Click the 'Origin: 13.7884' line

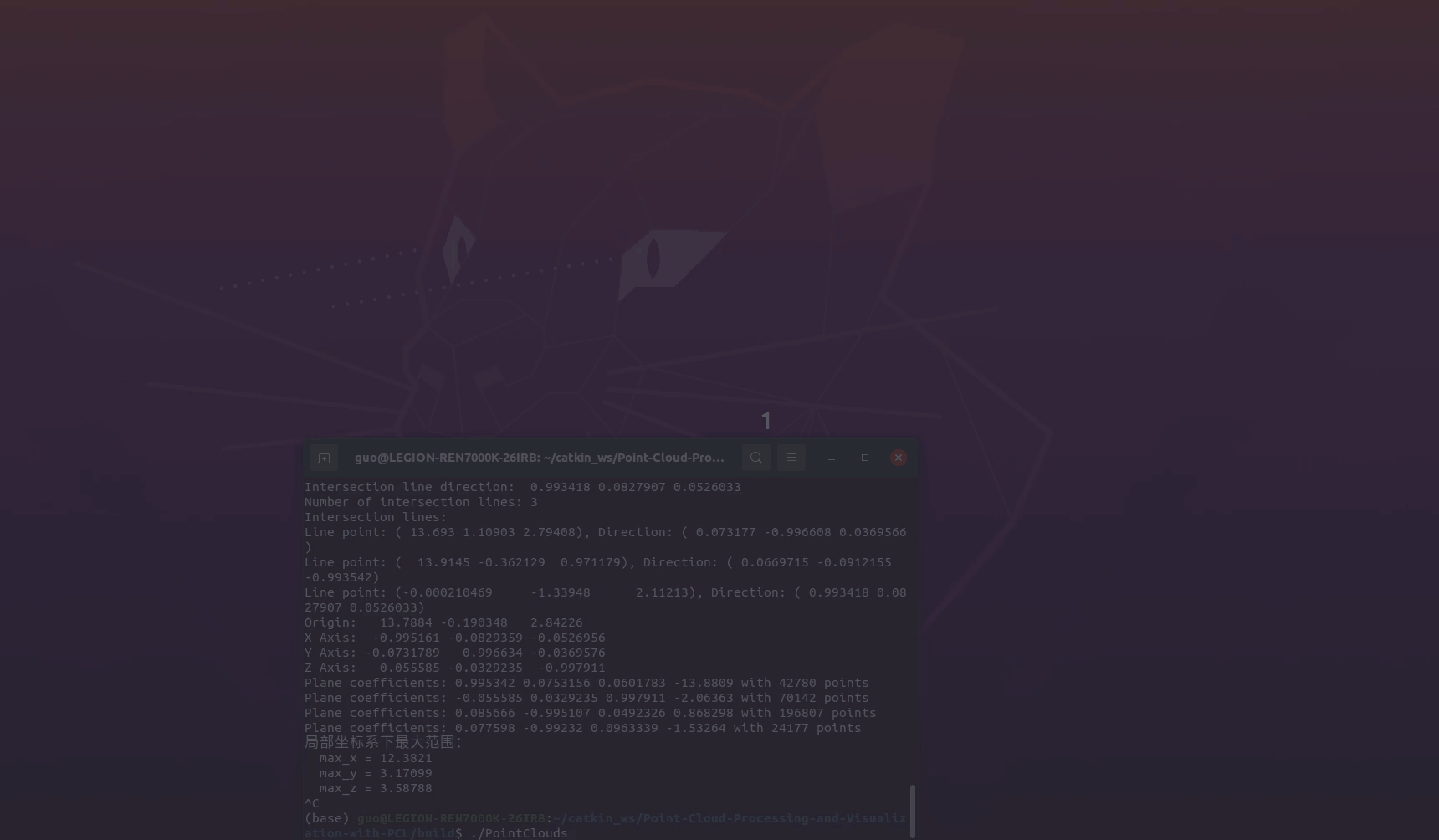coord(443,622)
